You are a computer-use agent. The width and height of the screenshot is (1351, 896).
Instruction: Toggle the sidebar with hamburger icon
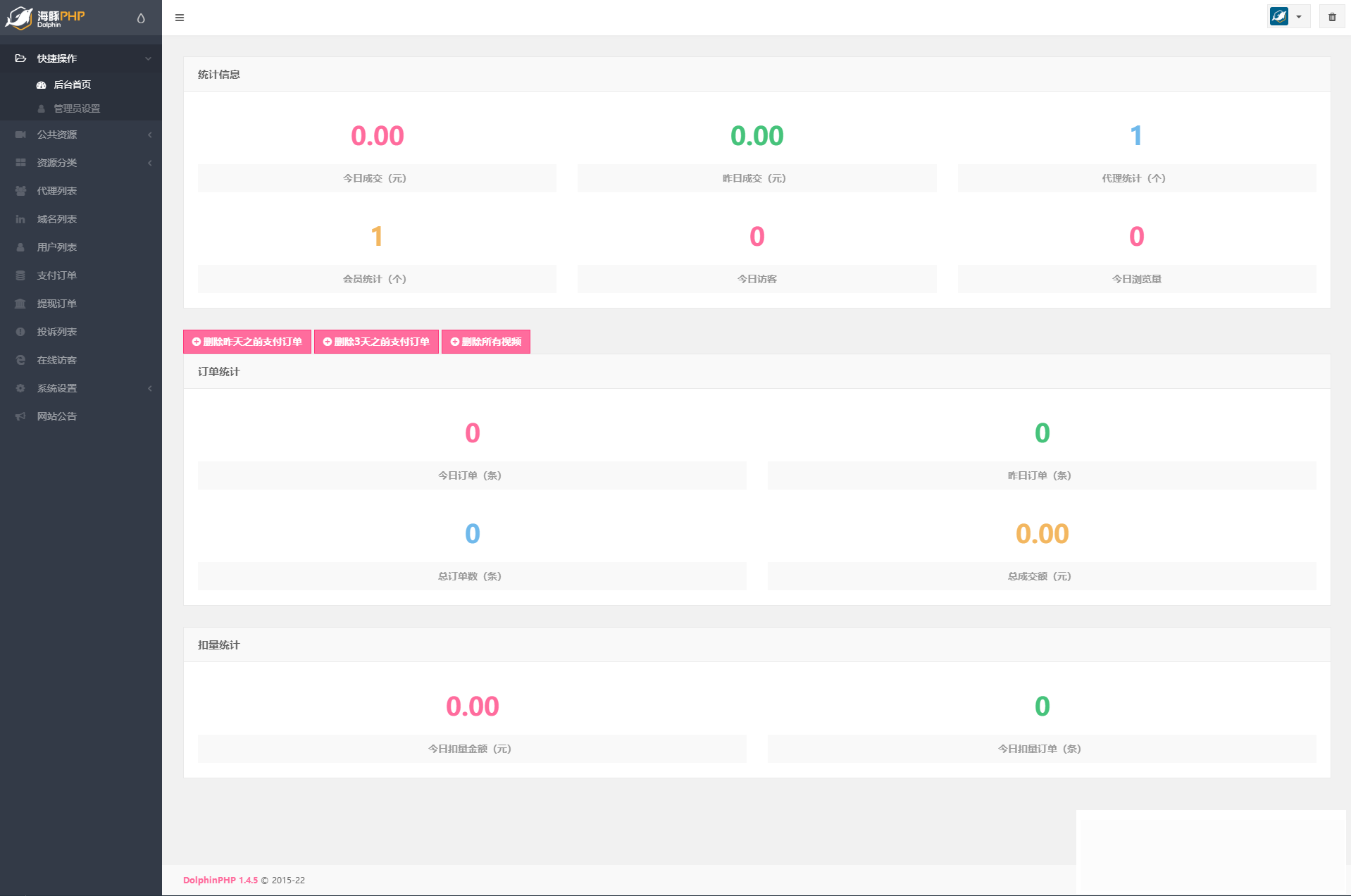180,18
